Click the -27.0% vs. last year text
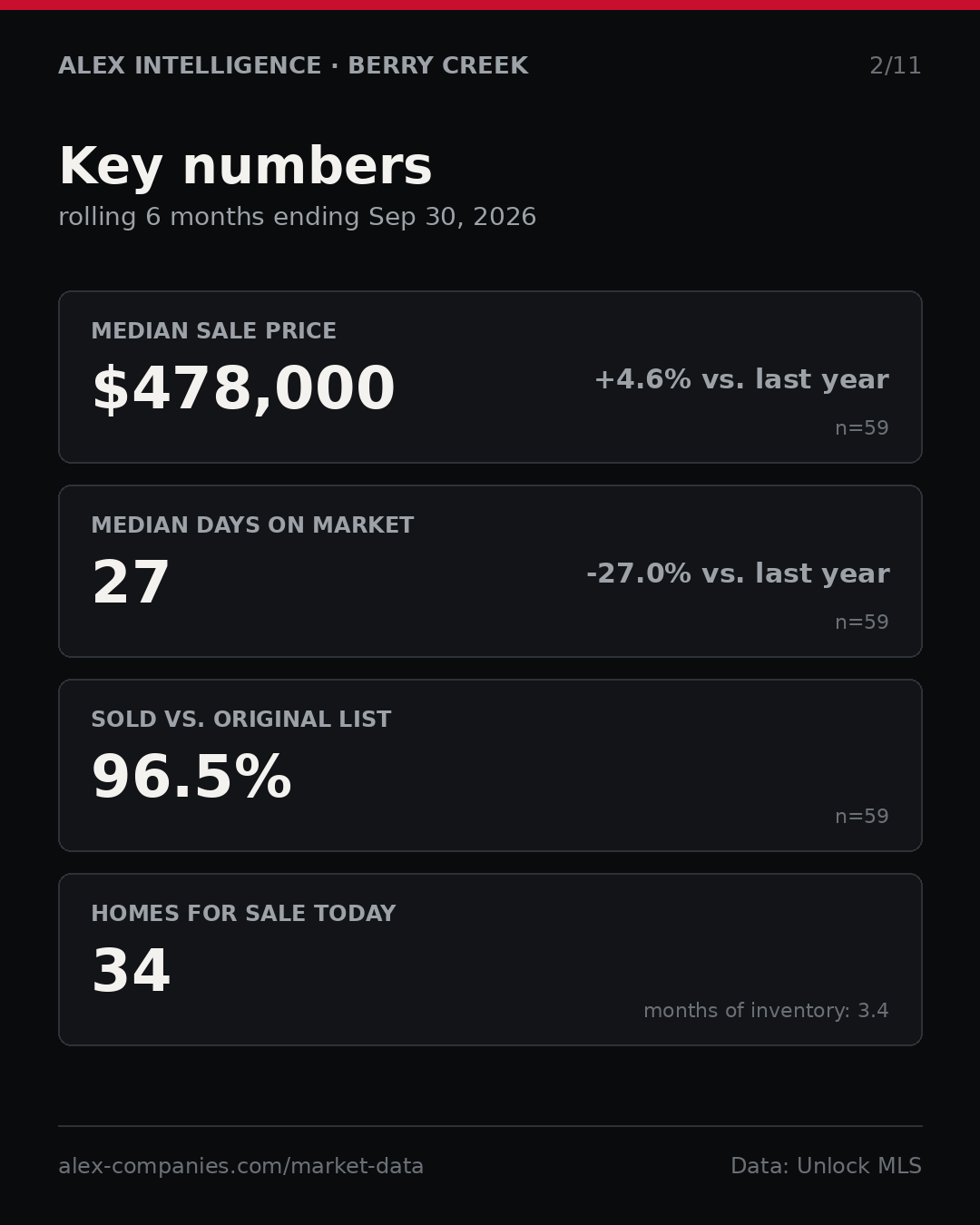 [x=738, y=573]
